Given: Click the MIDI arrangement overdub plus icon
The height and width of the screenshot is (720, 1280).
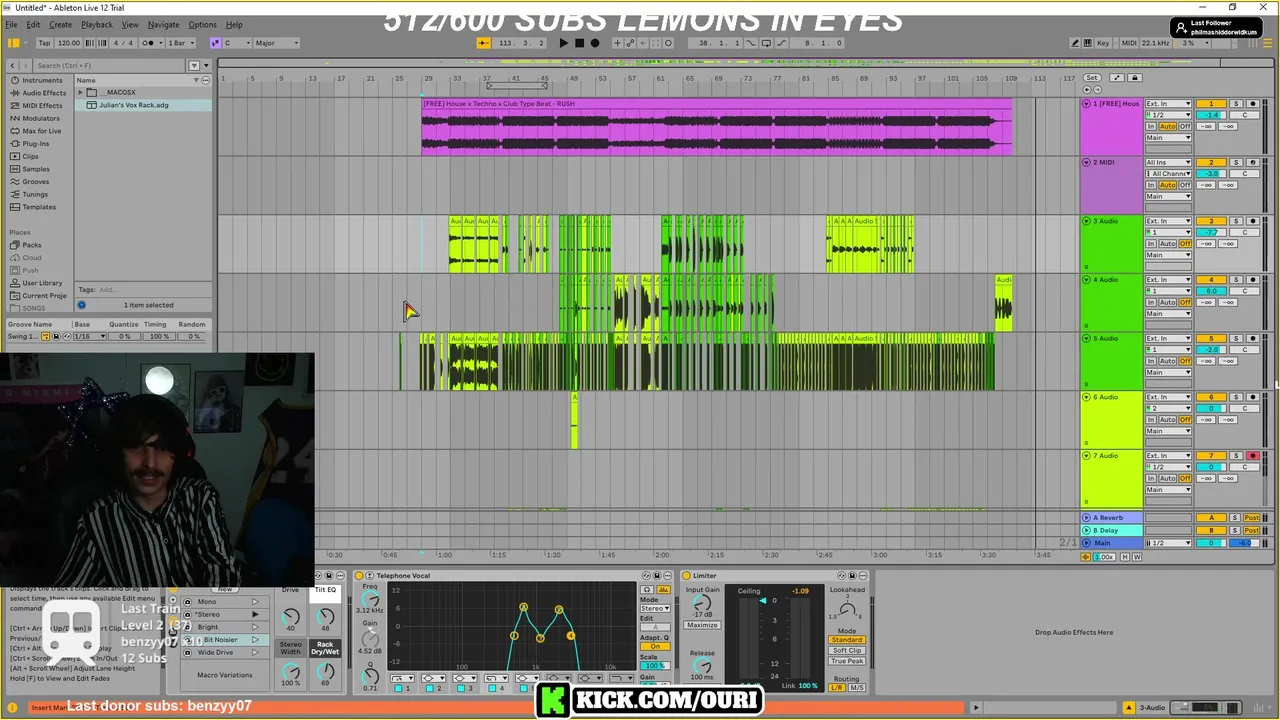Looking at the screenshot, I should [x=617, y=43].
